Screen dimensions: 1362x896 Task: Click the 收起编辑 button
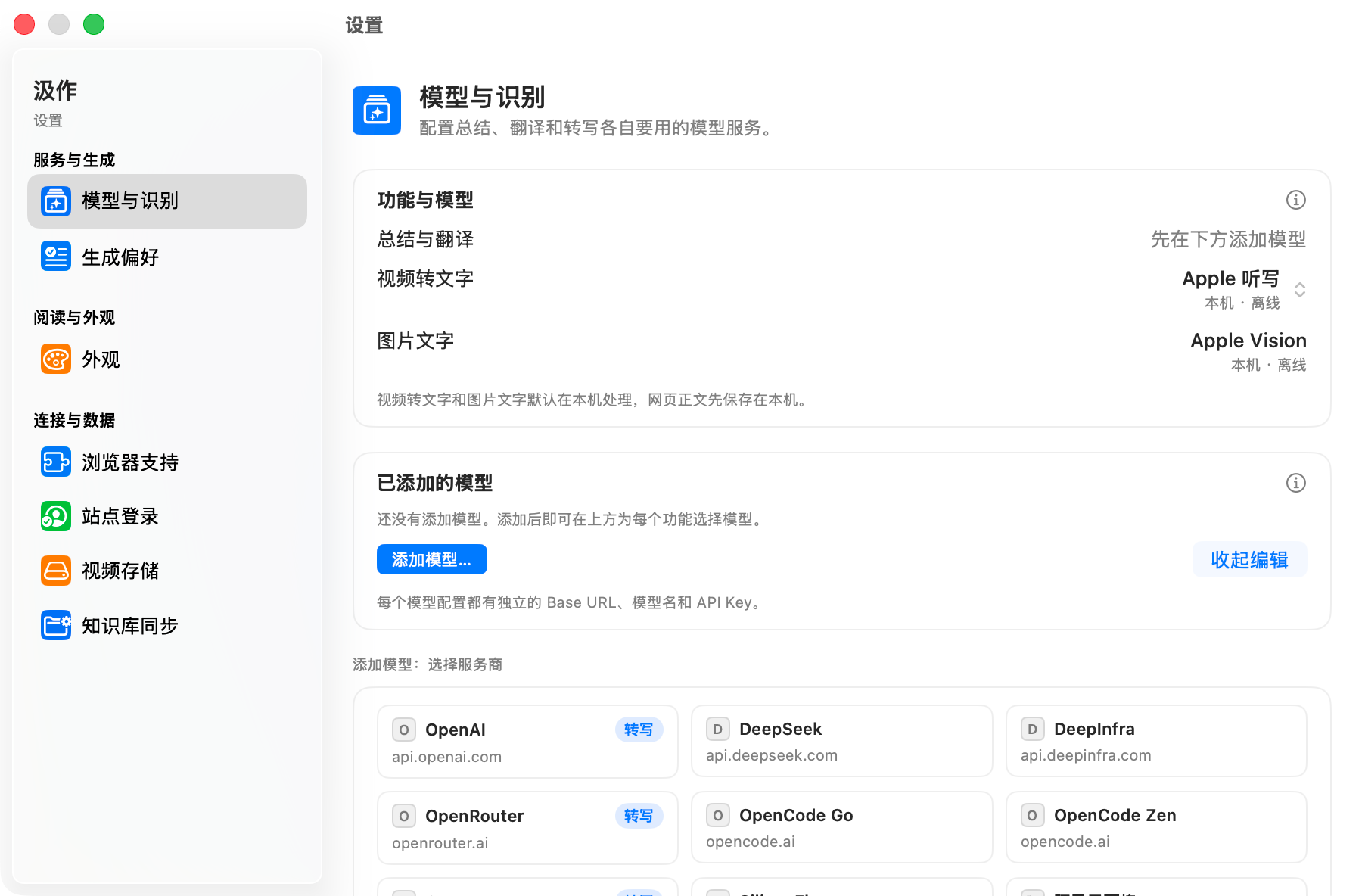[1250, 559]
